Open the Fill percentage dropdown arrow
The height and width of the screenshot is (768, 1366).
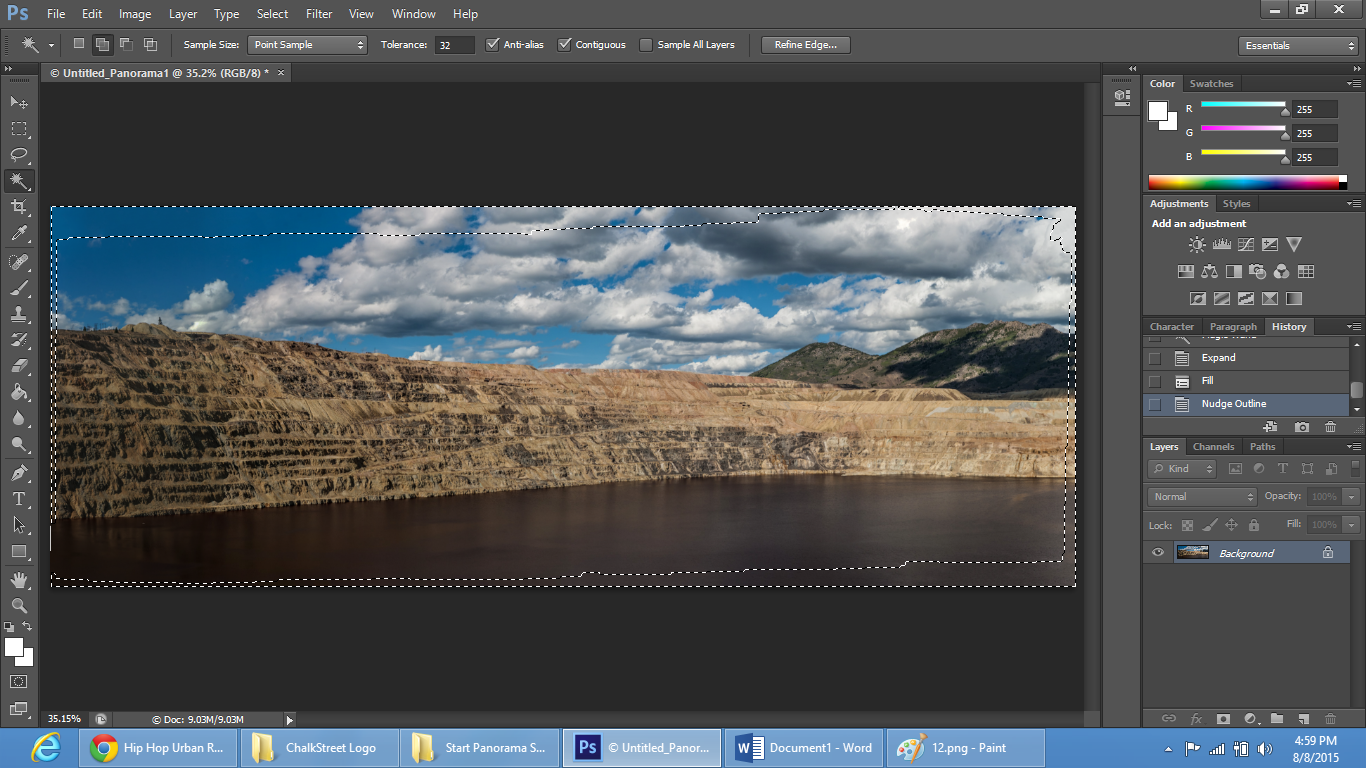click(x=1352, y=524)
